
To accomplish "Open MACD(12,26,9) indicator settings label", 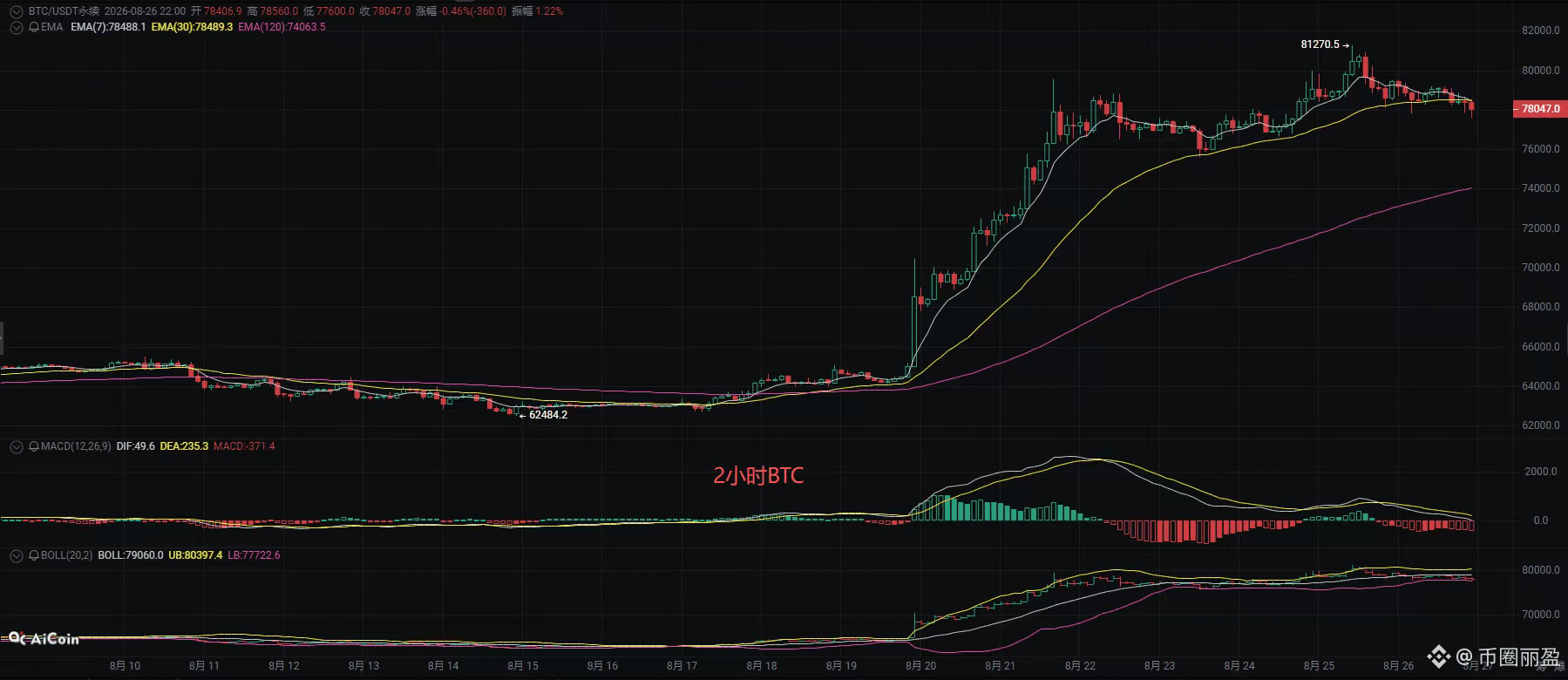I will tap(76, 446).
